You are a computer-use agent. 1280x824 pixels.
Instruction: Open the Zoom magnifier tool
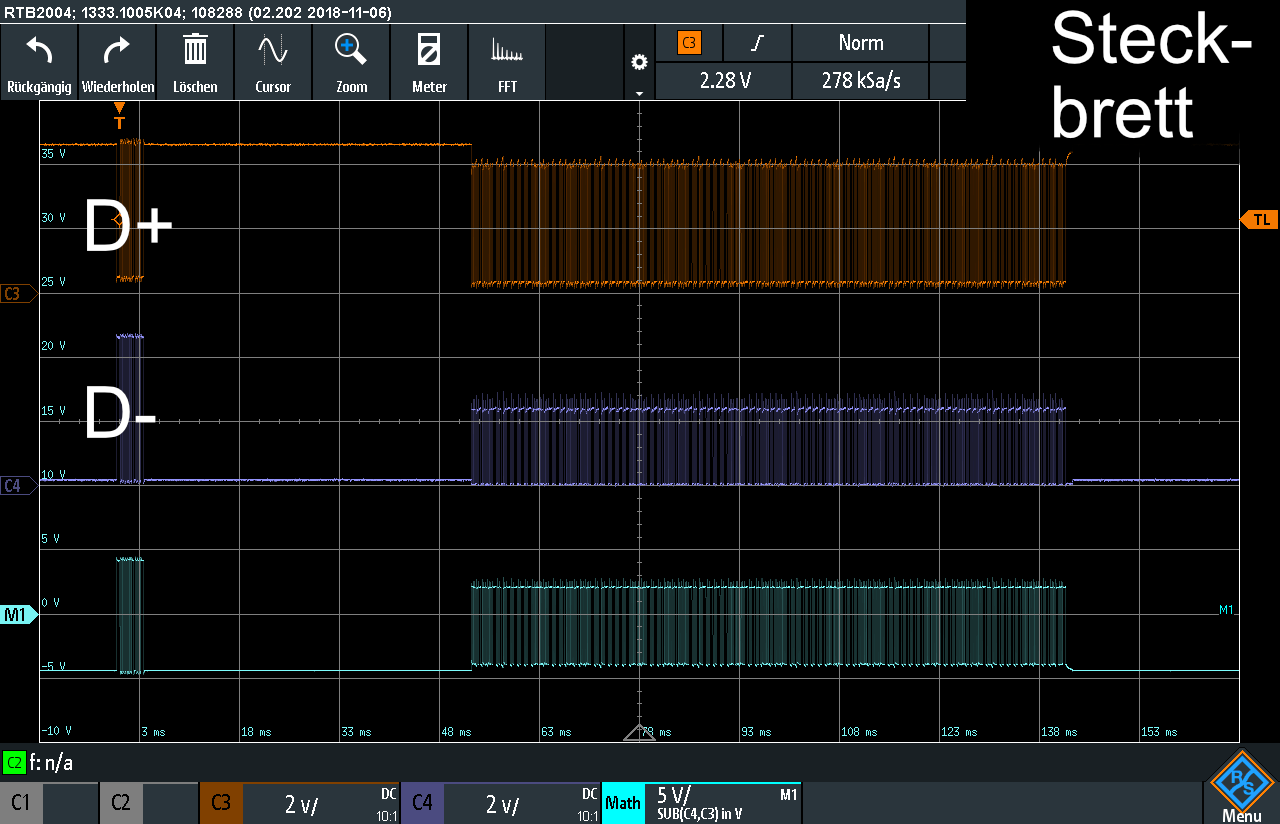pyautogui.click(x=351, y=62)
